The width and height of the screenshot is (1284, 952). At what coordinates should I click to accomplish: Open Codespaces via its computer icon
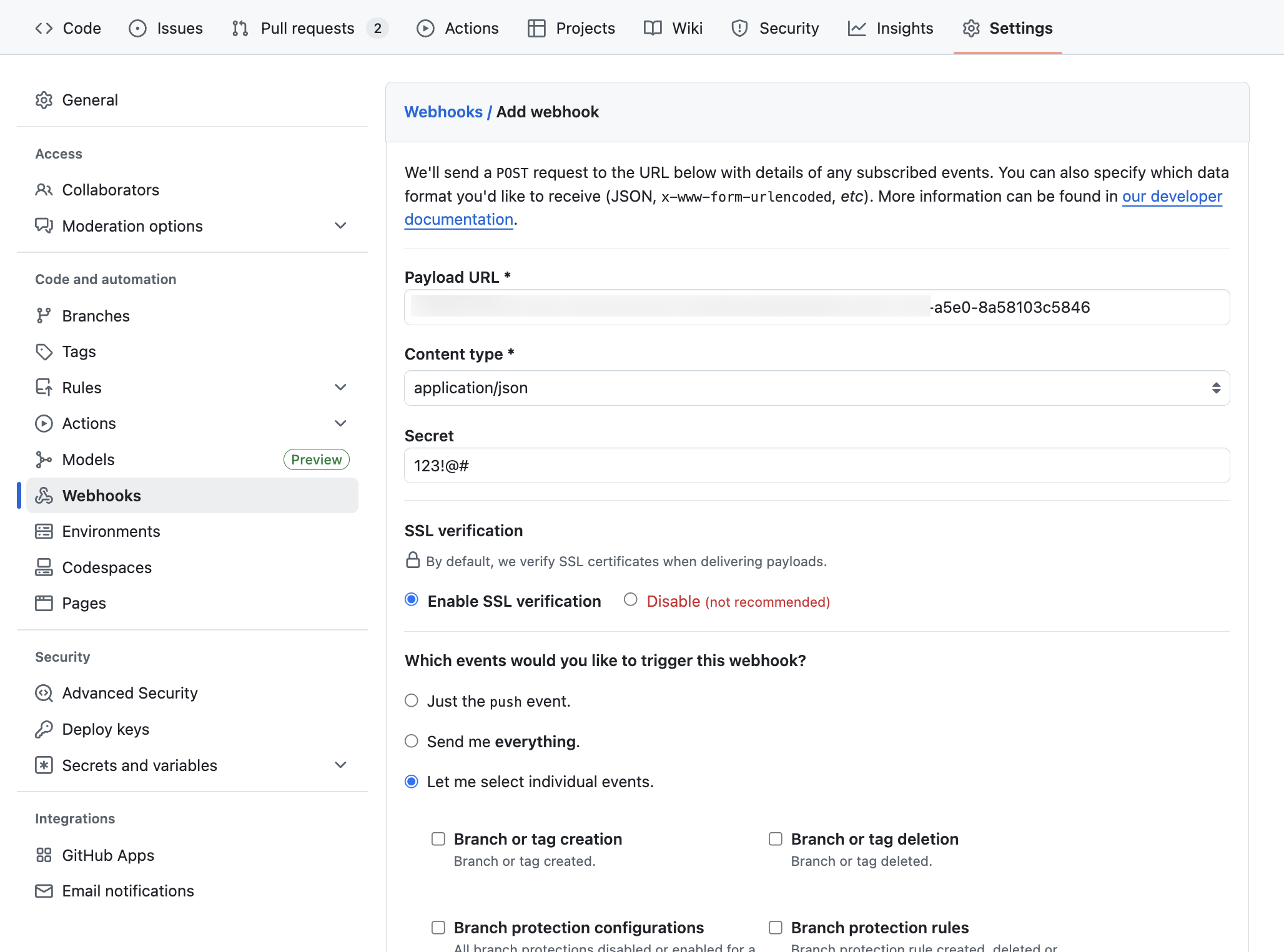[x=44, y=567]
